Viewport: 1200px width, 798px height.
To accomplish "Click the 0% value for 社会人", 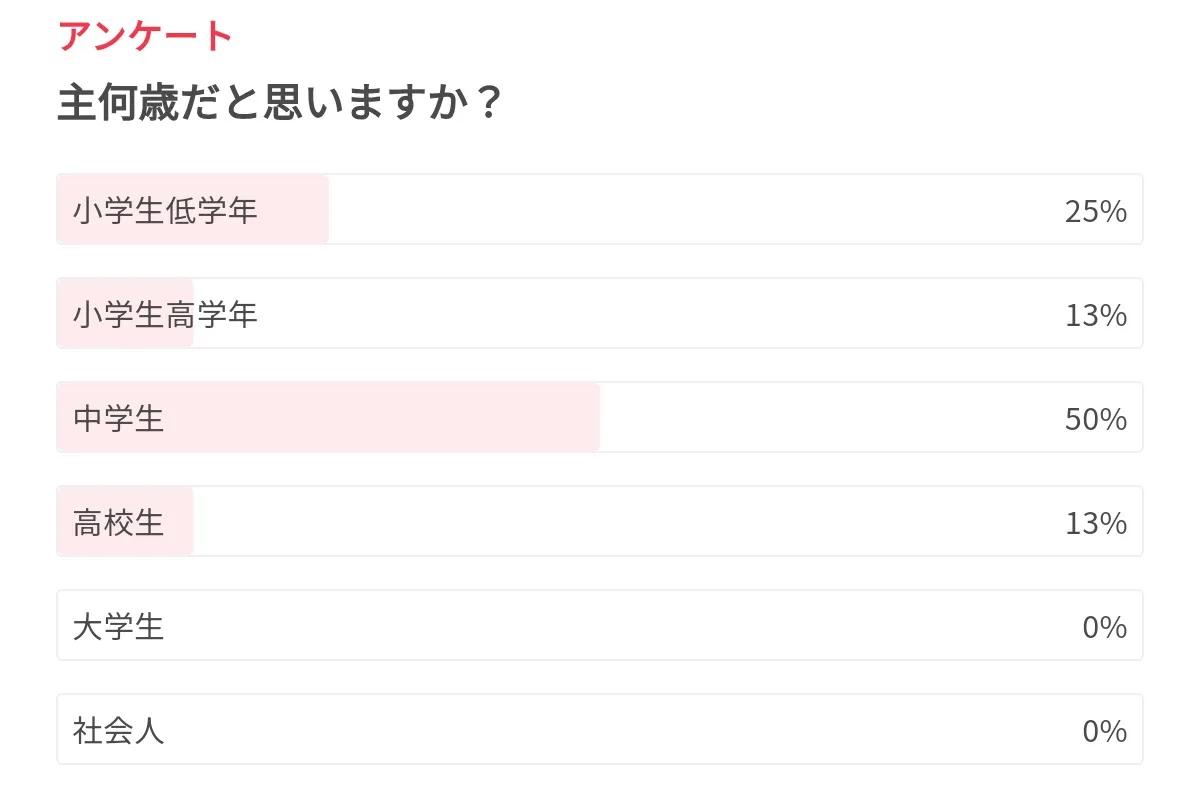I will 1104,731.
